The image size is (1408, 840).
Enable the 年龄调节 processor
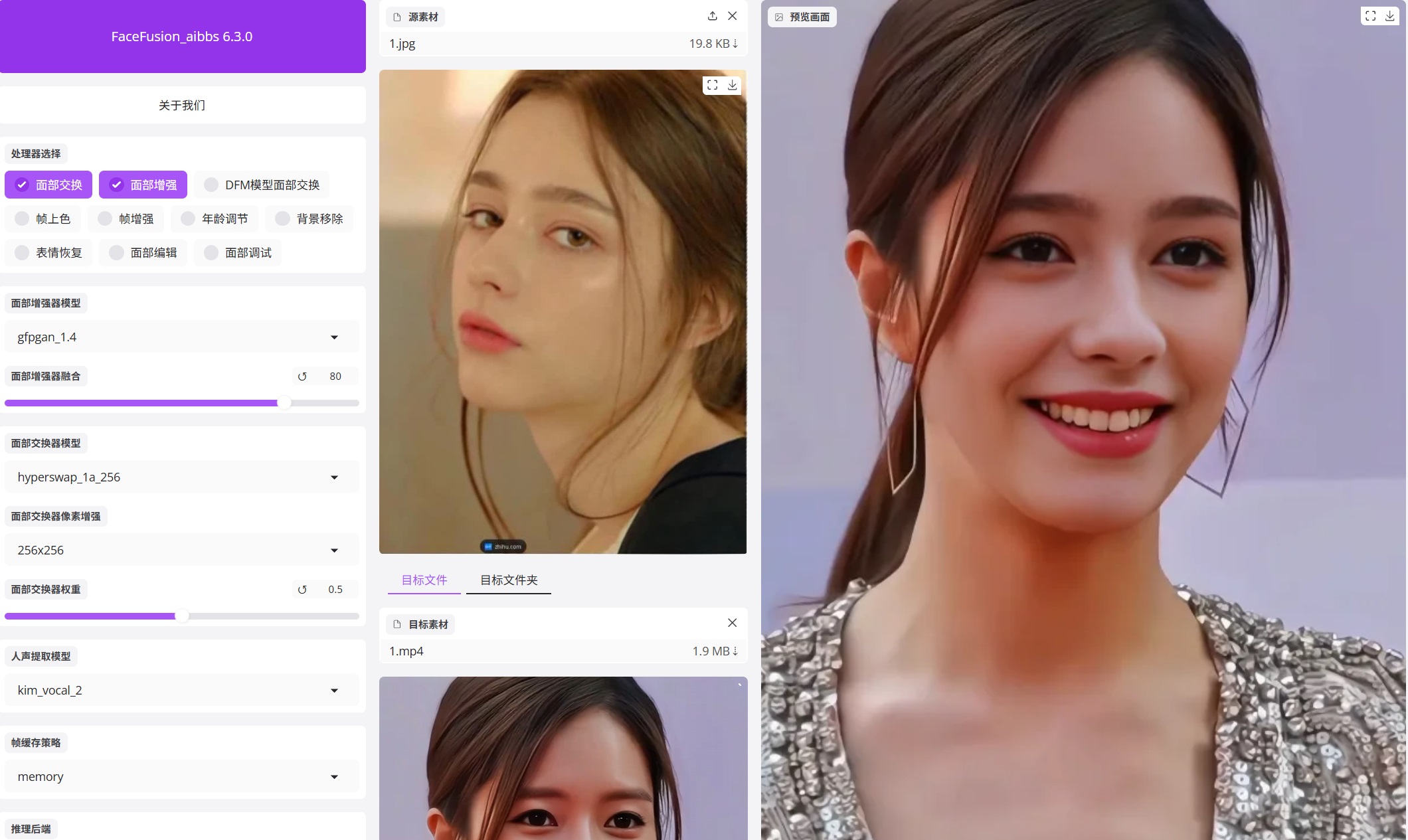click(215, 218)
